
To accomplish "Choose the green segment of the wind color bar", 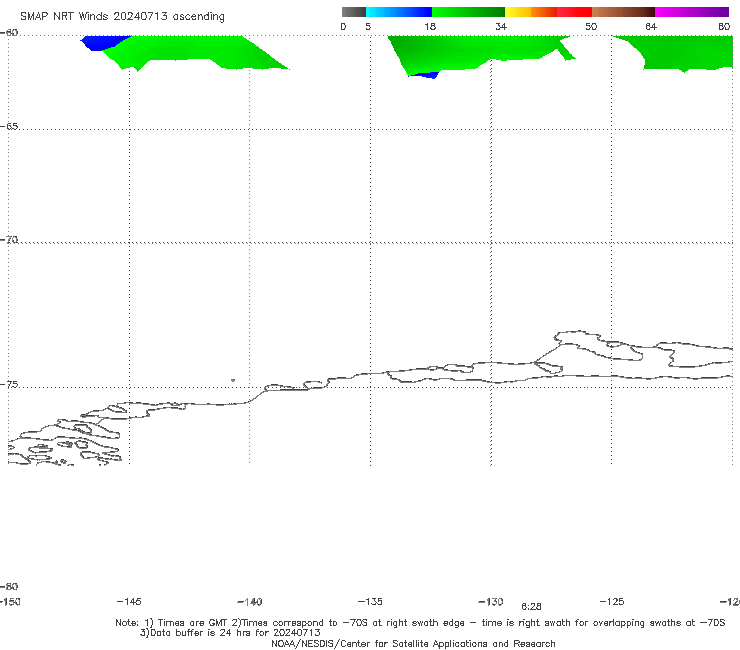I will (x=468, y=12).
